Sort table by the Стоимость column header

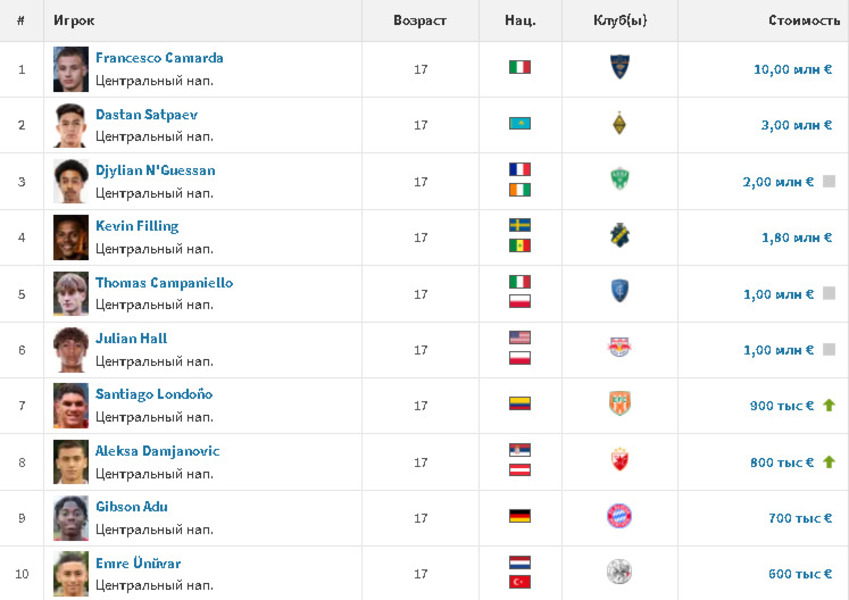(x=804, y=20)
